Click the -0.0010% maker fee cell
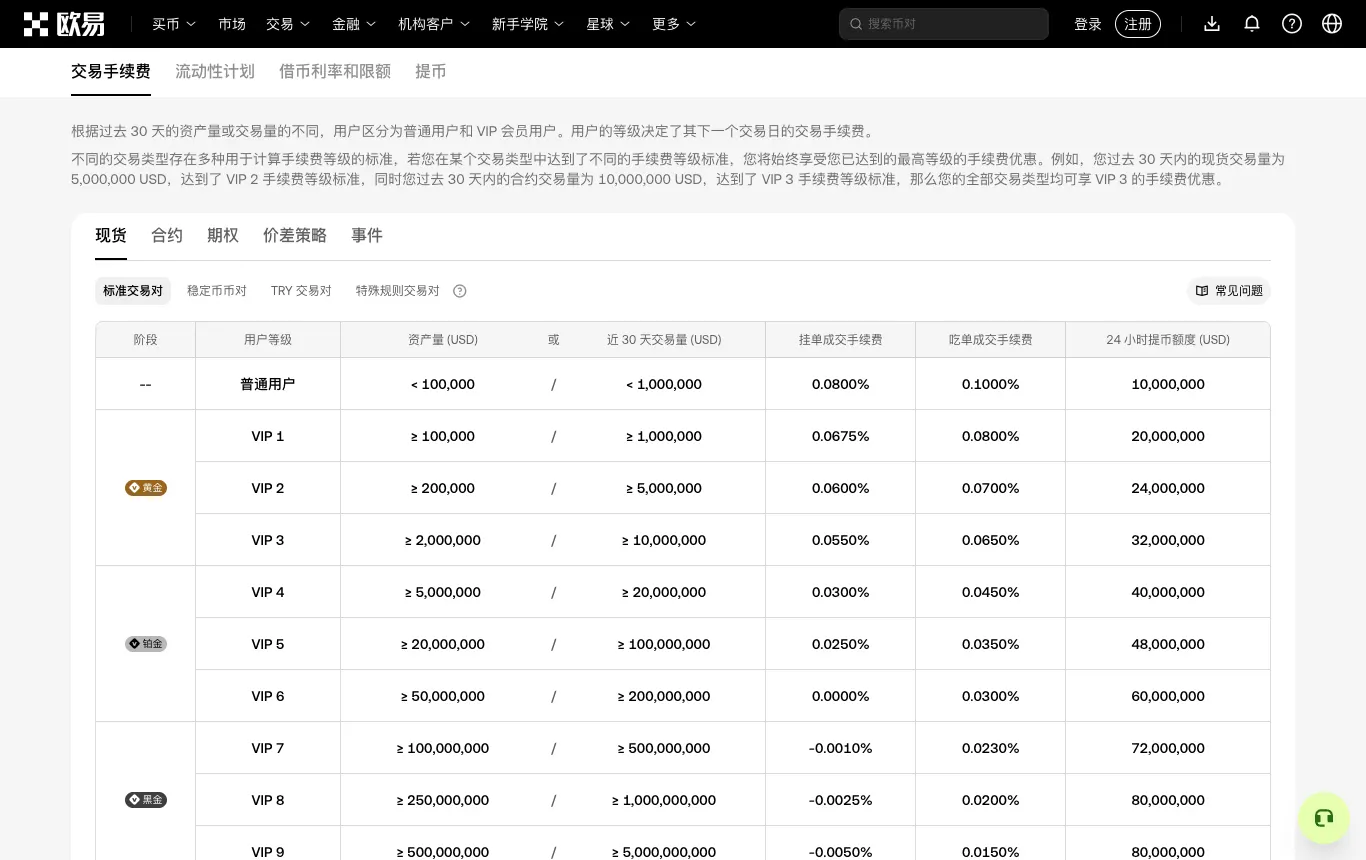Viewport: 1366px width, 860px height. tap(841, 748)
